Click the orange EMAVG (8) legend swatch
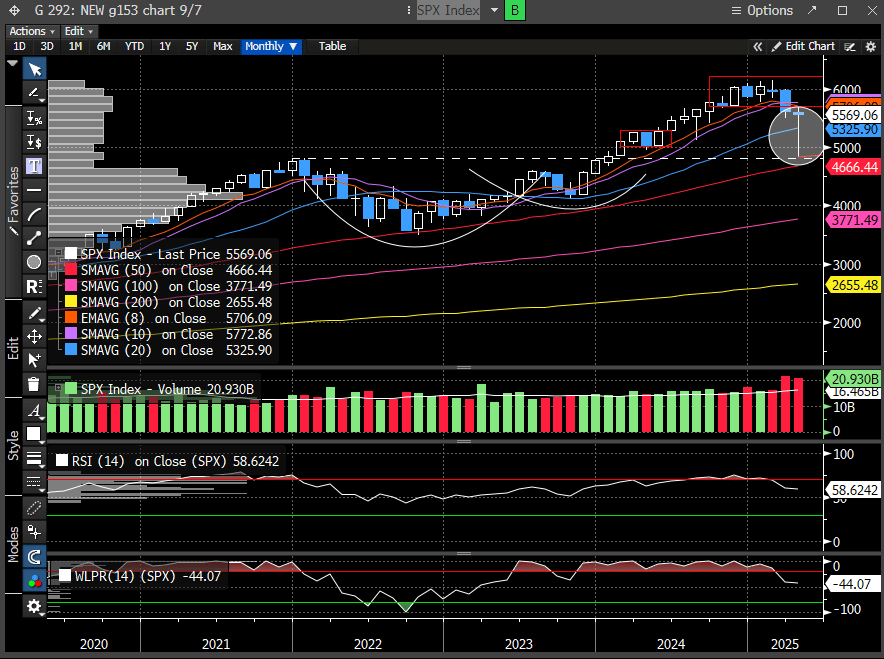884x659 pixels. click(71, 318)
